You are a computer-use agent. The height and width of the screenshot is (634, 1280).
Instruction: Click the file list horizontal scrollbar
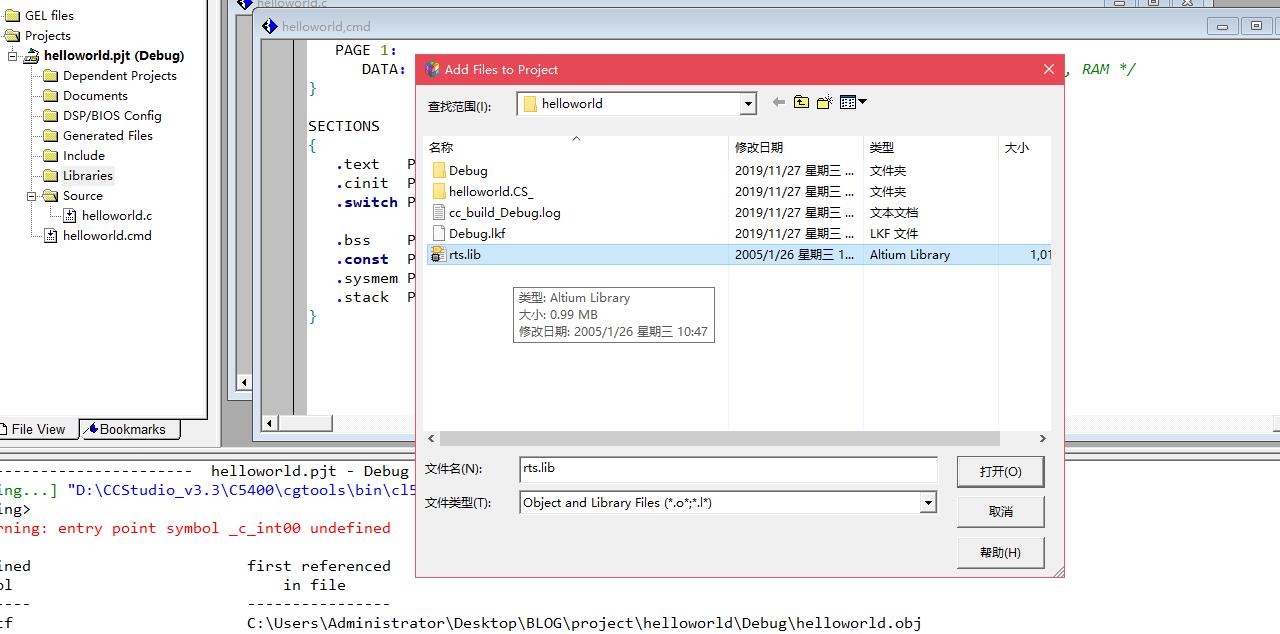[x=718, y=439]
